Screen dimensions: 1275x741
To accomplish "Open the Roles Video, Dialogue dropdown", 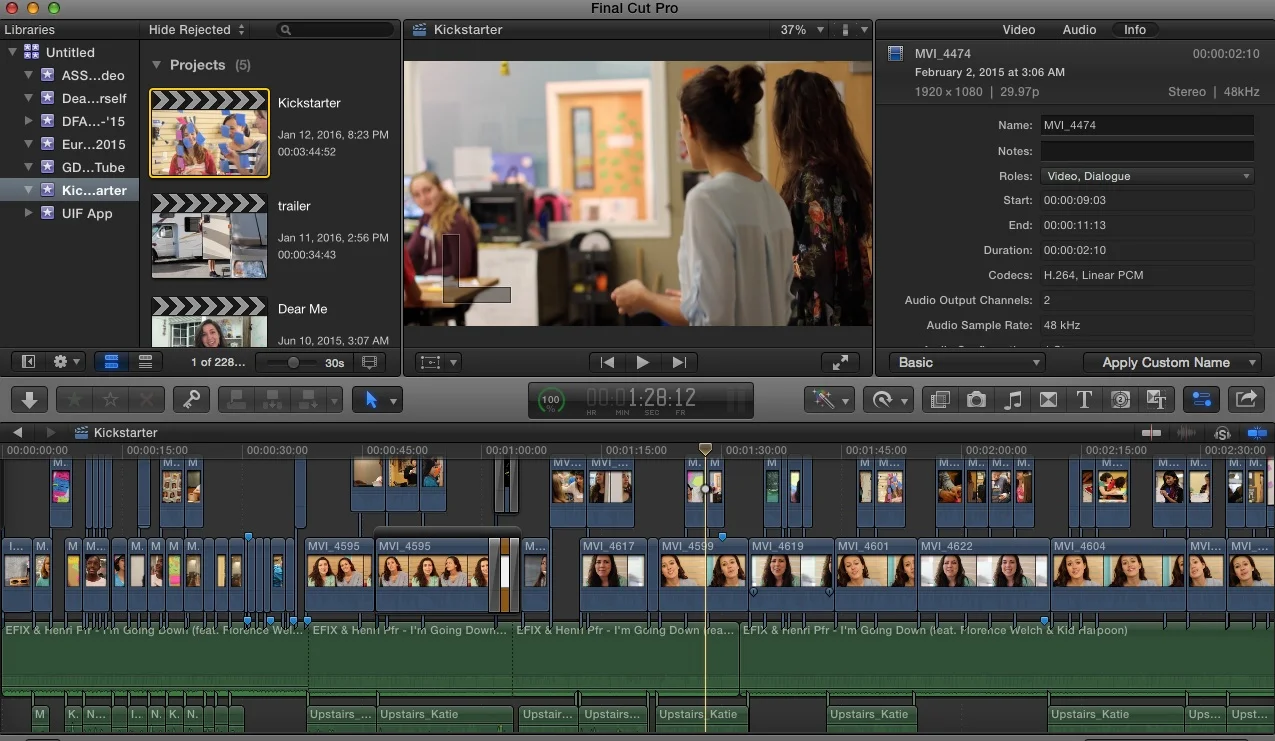I will 1147,176.
